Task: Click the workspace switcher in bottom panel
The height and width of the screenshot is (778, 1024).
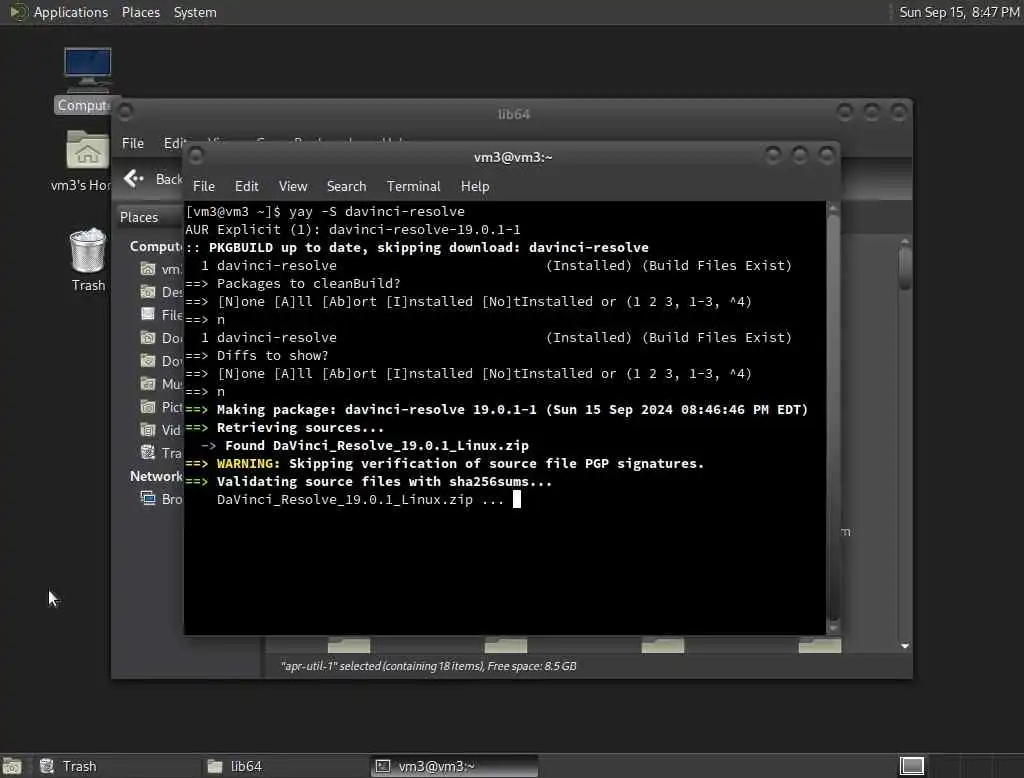Action: point(912,766)
